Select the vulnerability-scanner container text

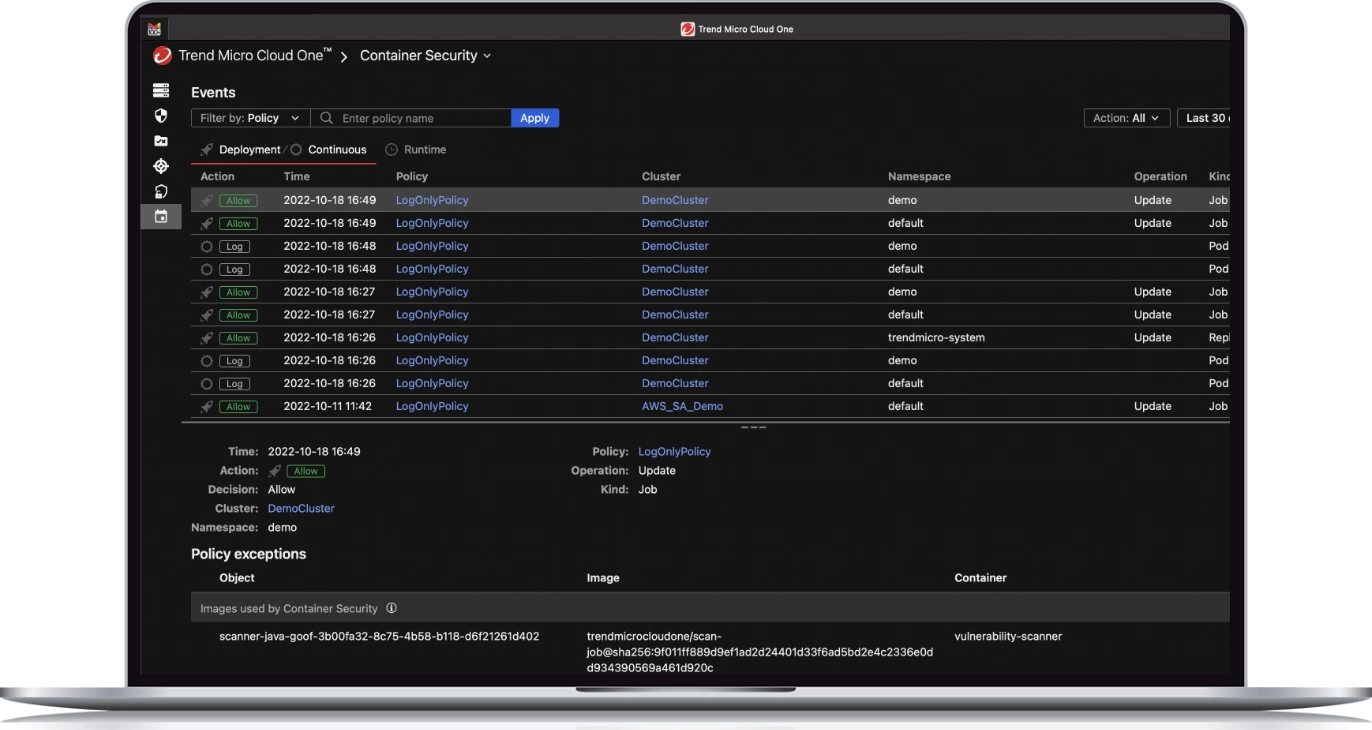point(1008,636)
